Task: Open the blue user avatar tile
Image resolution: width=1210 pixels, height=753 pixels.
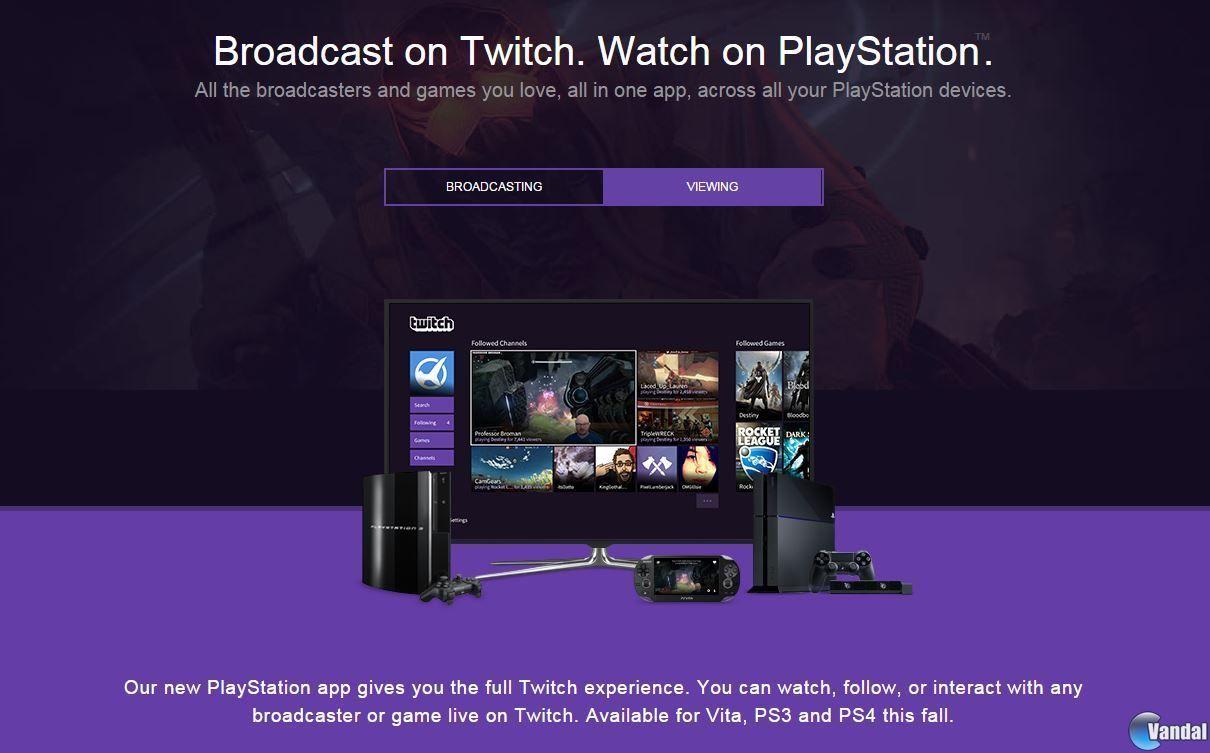Action: 431,372
